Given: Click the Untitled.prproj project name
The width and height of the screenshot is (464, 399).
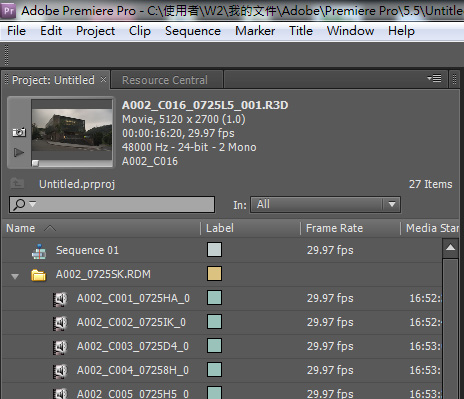Looking at the screenshot, I should 77,184.
